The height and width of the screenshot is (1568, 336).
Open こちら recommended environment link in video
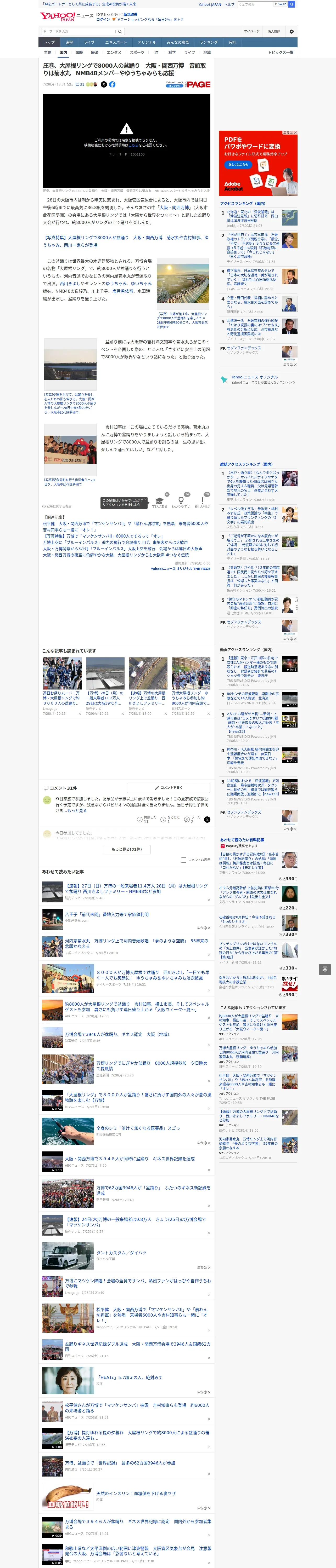click(x=133, y=146)
